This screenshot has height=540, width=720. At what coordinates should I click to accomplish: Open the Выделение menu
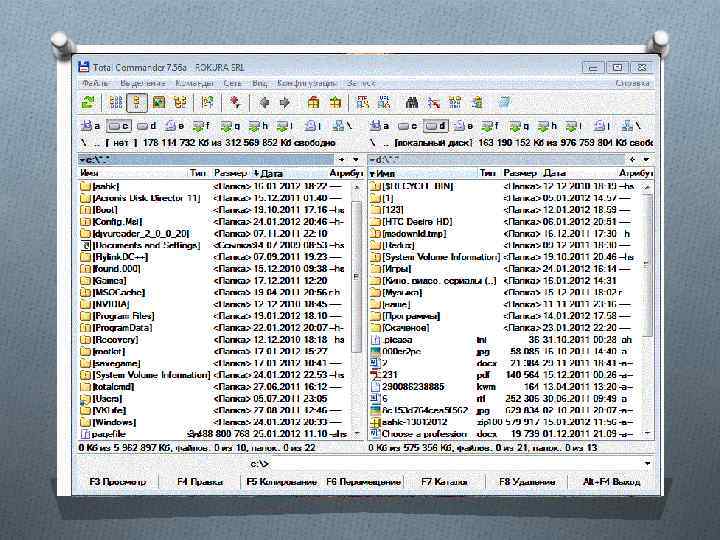143,83
